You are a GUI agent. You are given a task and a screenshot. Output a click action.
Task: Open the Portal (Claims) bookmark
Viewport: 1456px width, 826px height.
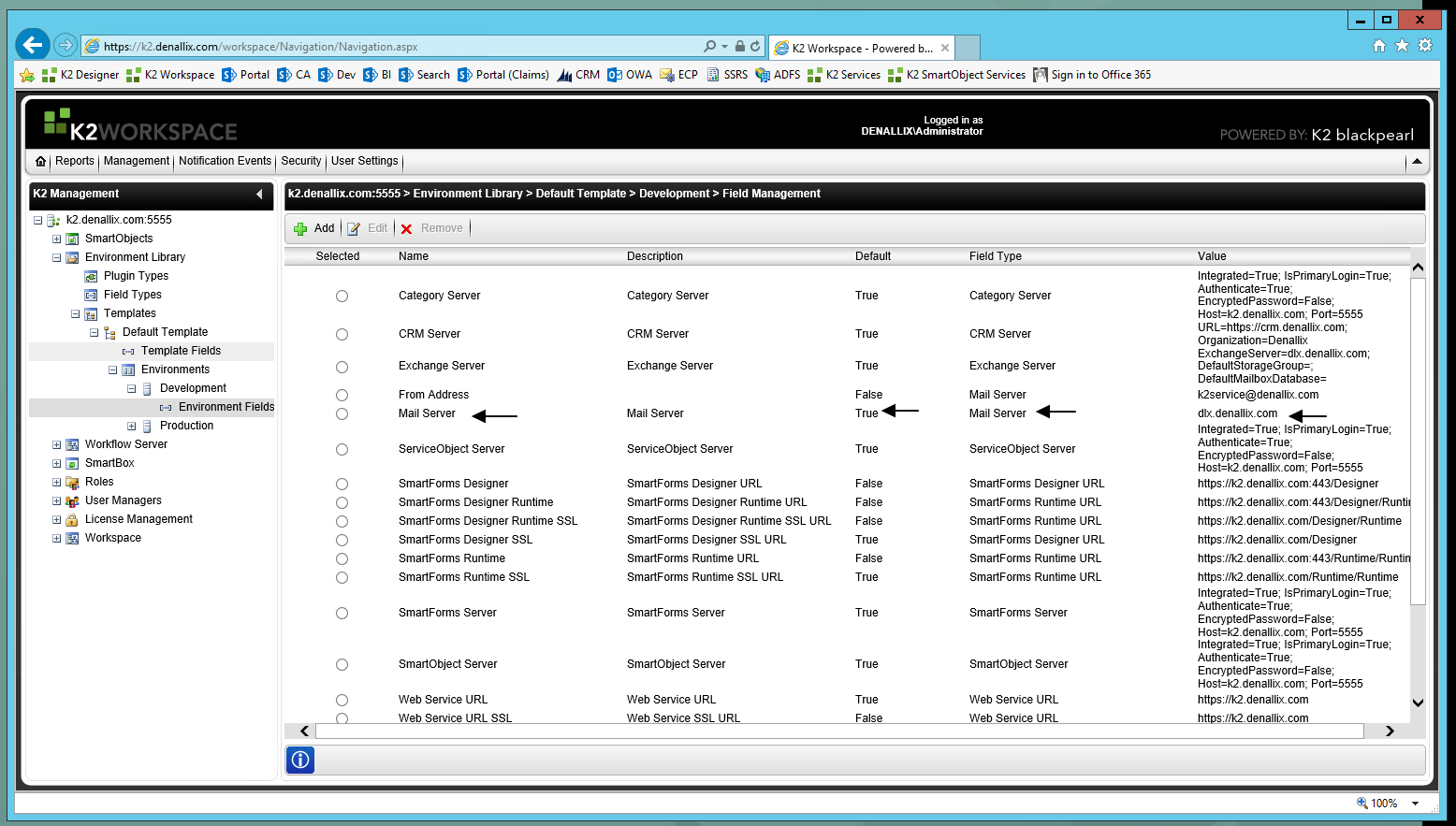[x=503, y=75]
